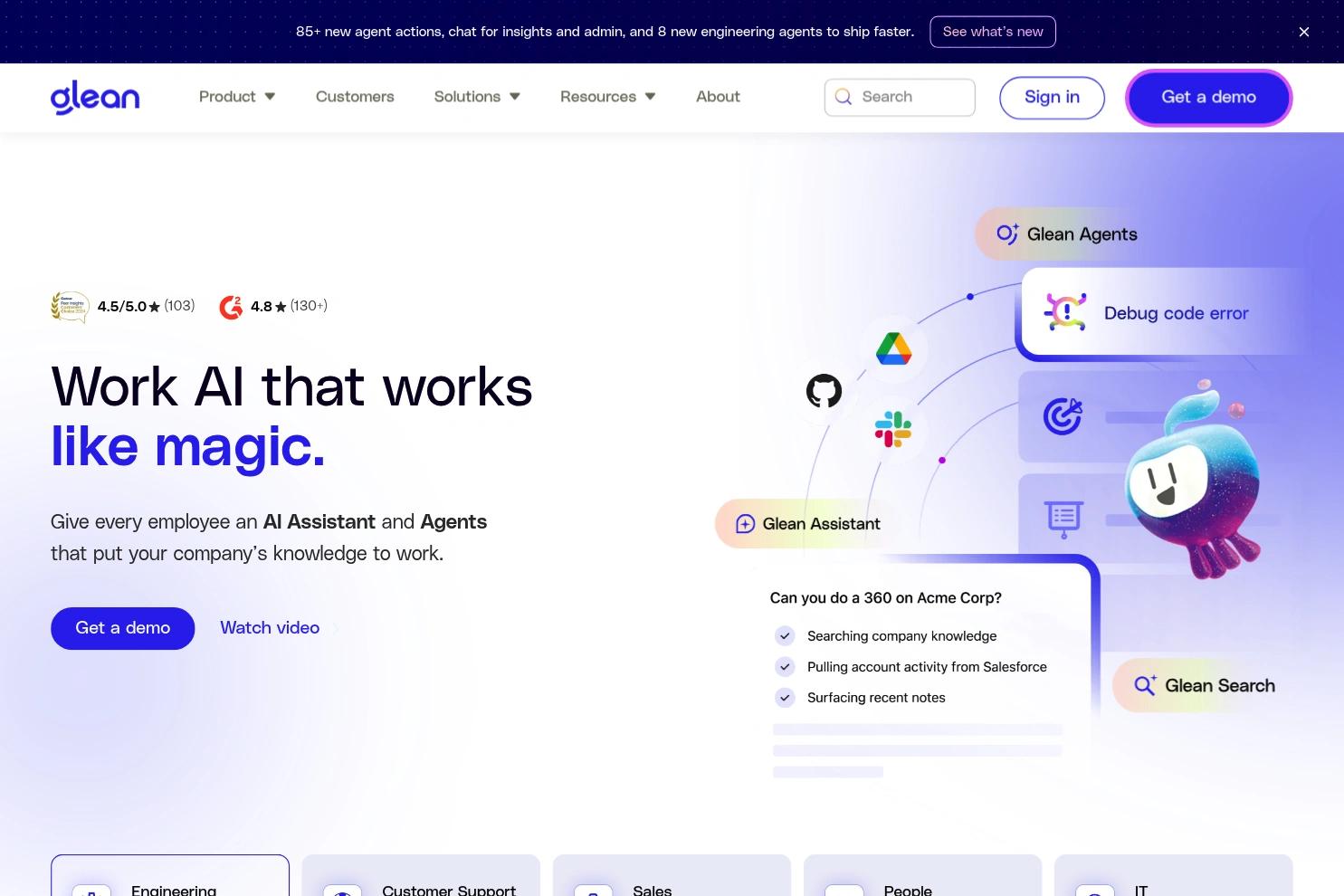Select the Customer Support tab

(421, 876)
